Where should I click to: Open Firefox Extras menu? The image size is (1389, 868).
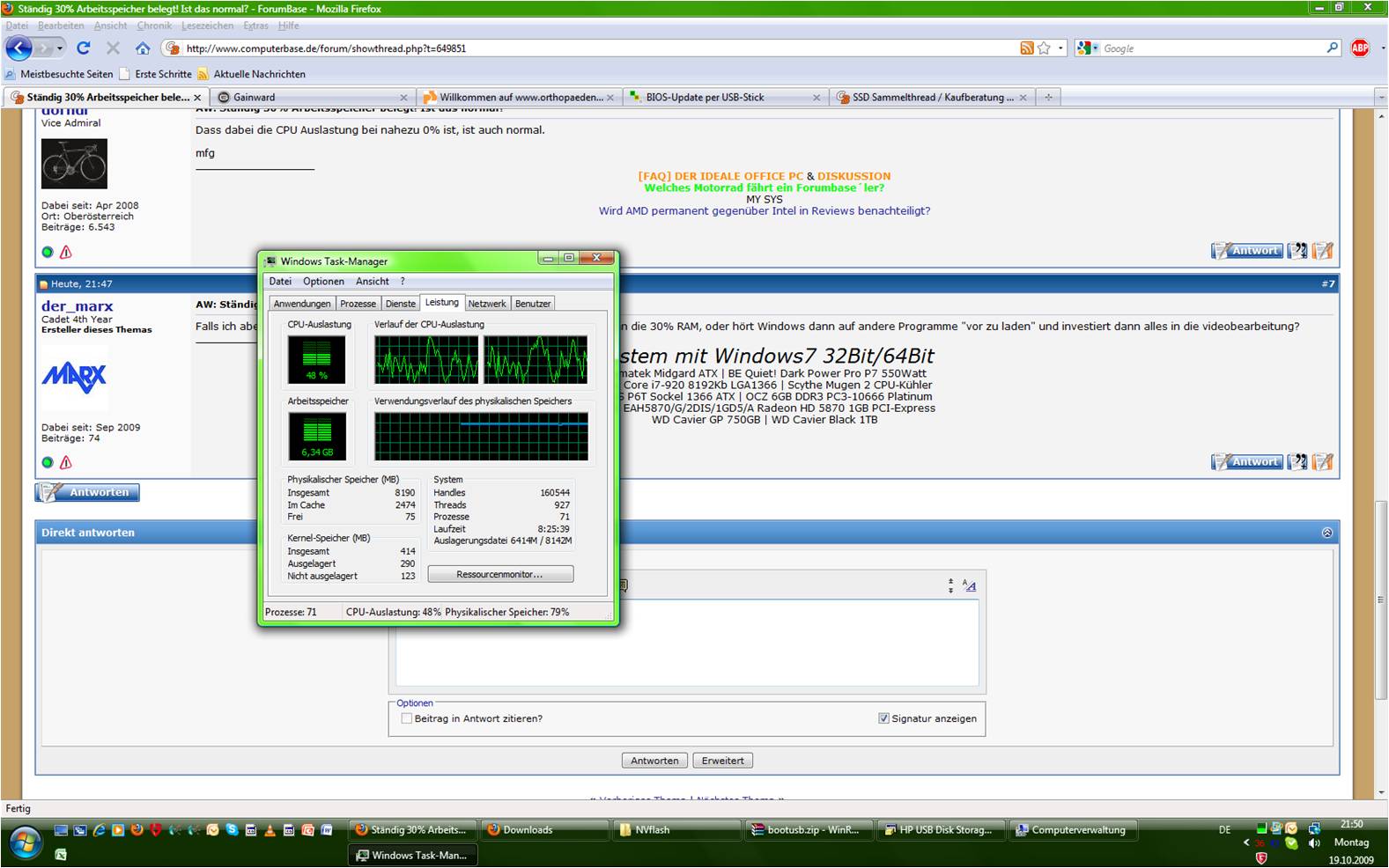tap(255, 26)
